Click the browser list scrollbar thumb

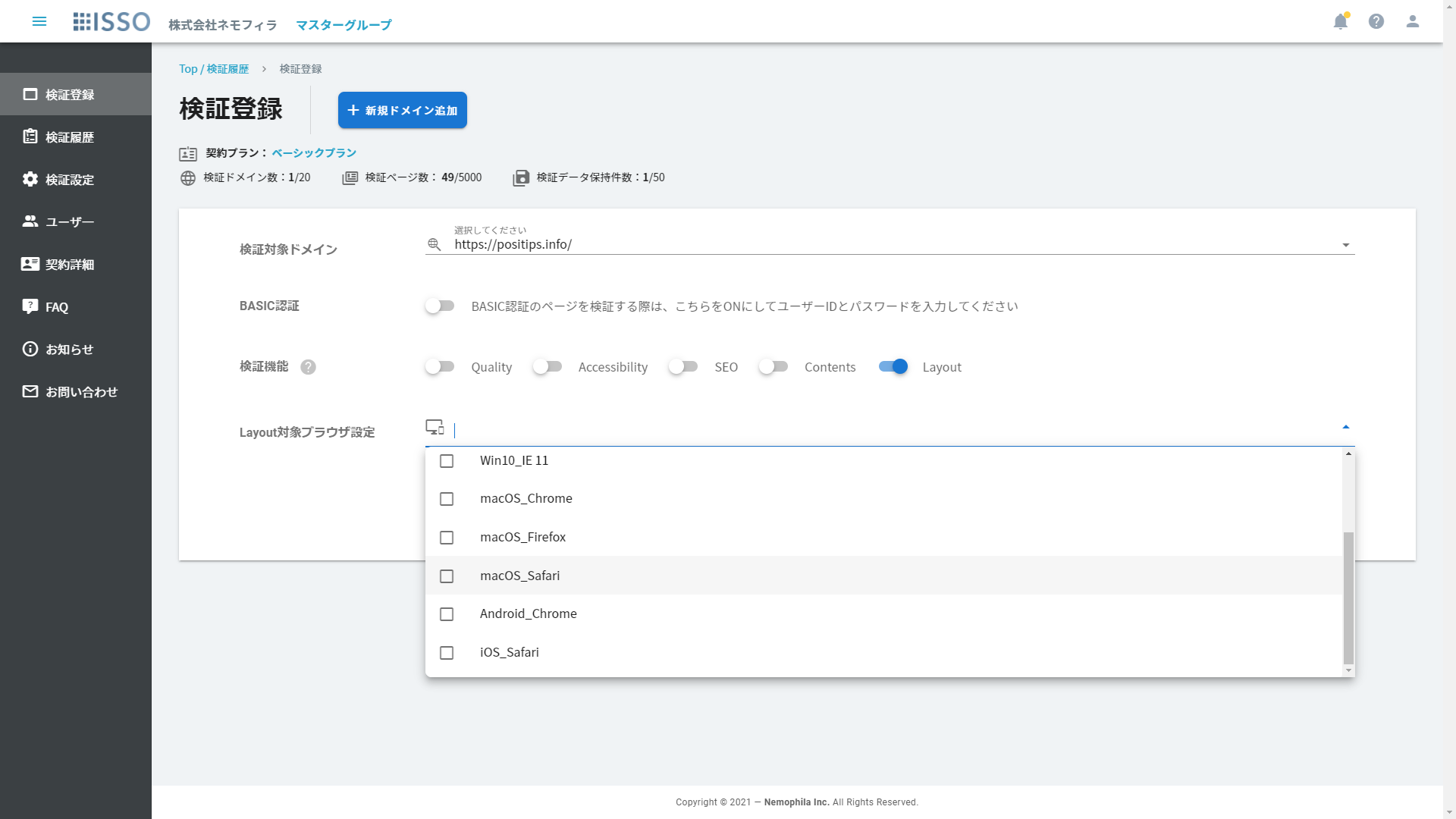(1348, 598)
